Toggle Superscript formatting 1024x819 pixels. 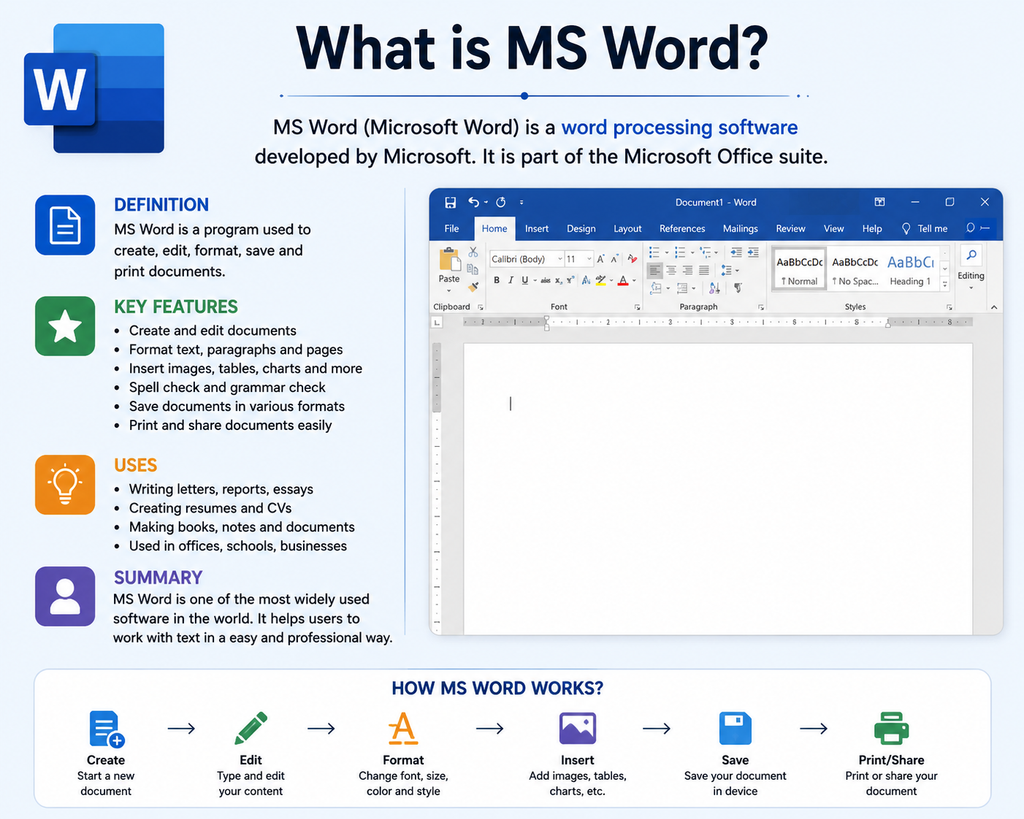(570, 280)
